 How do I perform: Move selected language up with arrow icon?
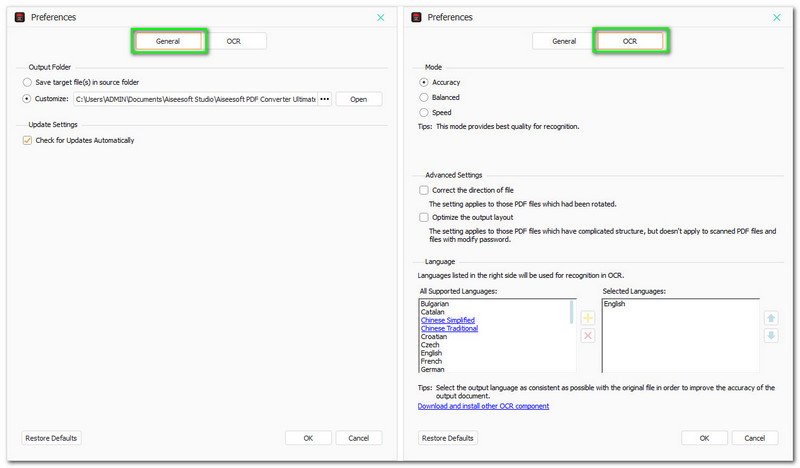pyautogui.click(x=771, y=318)
